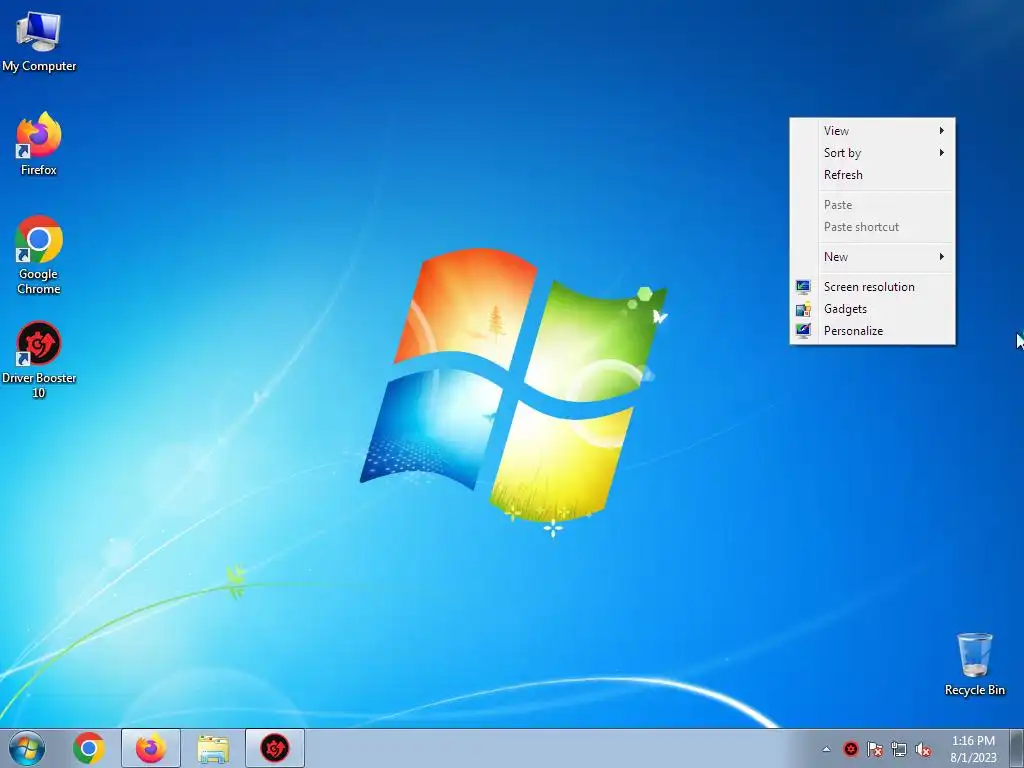The width and height of the screenshot is (1024, 768).
Task: Switch to Firefox on the taskbar
Action: point(151,748)
